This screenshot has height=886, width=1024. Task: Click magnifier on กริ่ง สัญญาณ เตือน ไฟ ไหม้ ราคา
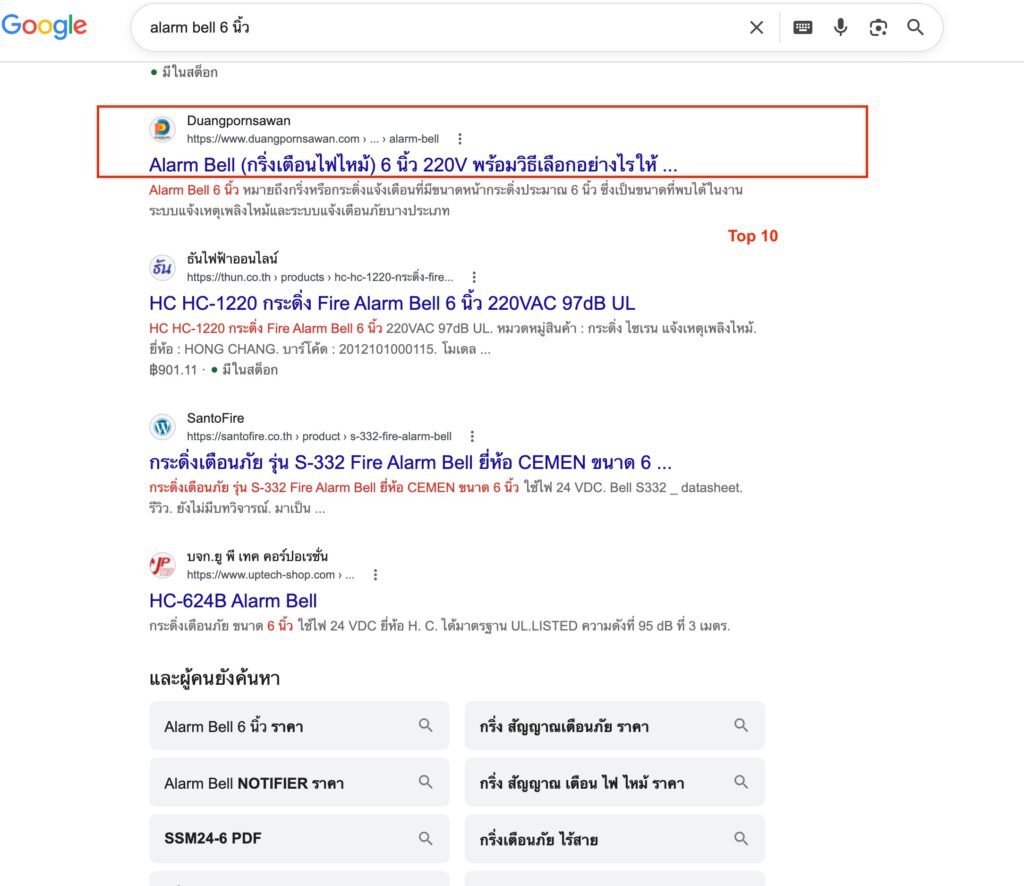point(741,782)
